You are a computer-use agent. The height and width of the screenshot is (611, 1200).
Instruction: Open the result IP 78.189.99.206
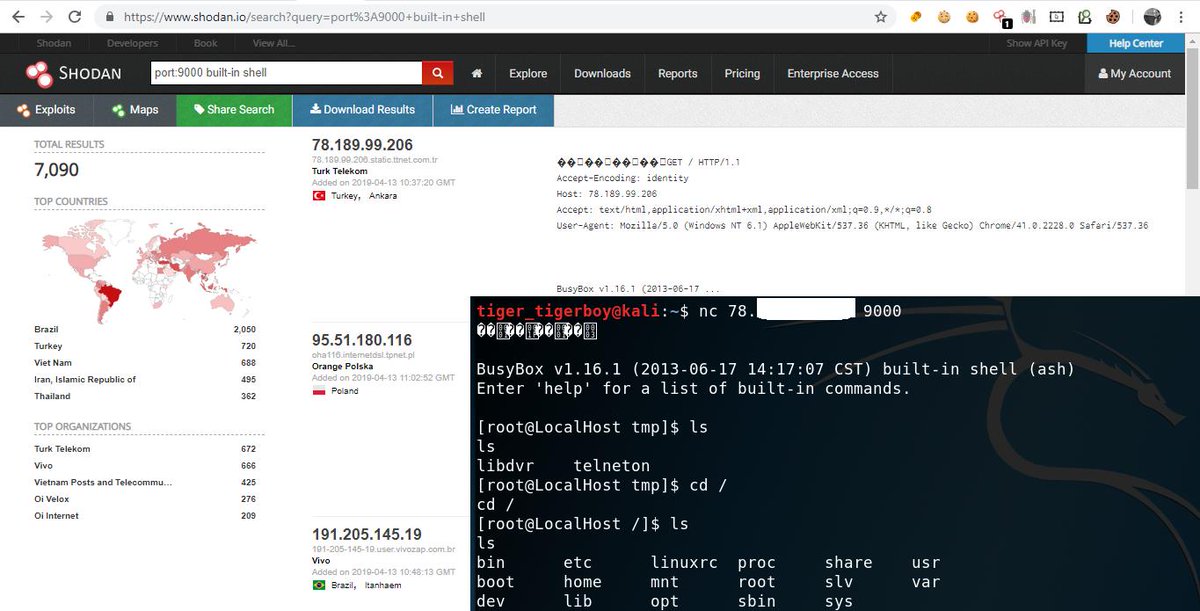tap(362, 145)
